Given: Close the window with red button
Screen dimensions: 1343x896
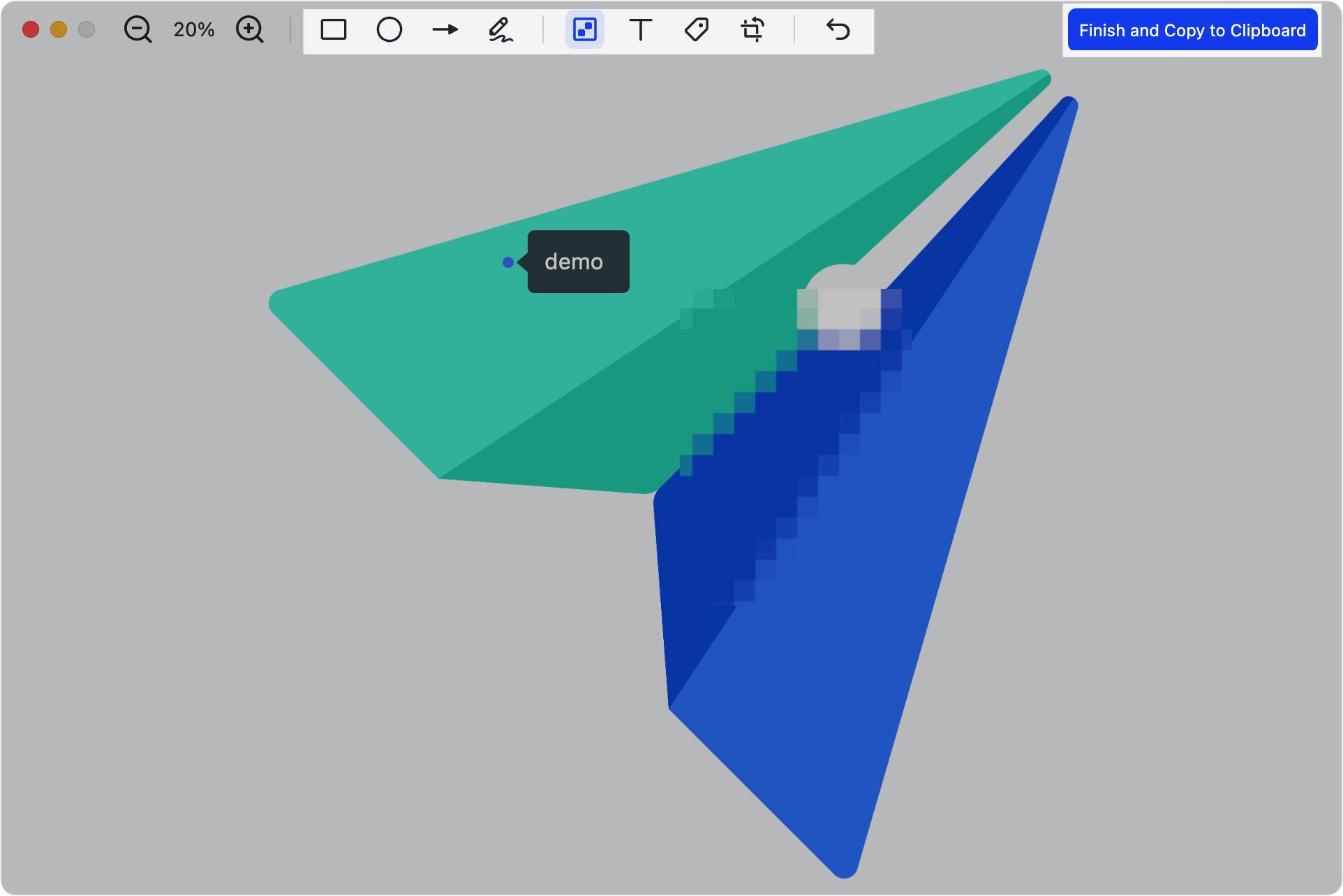Looking at the screenshot, I should (x=31, y=29).
